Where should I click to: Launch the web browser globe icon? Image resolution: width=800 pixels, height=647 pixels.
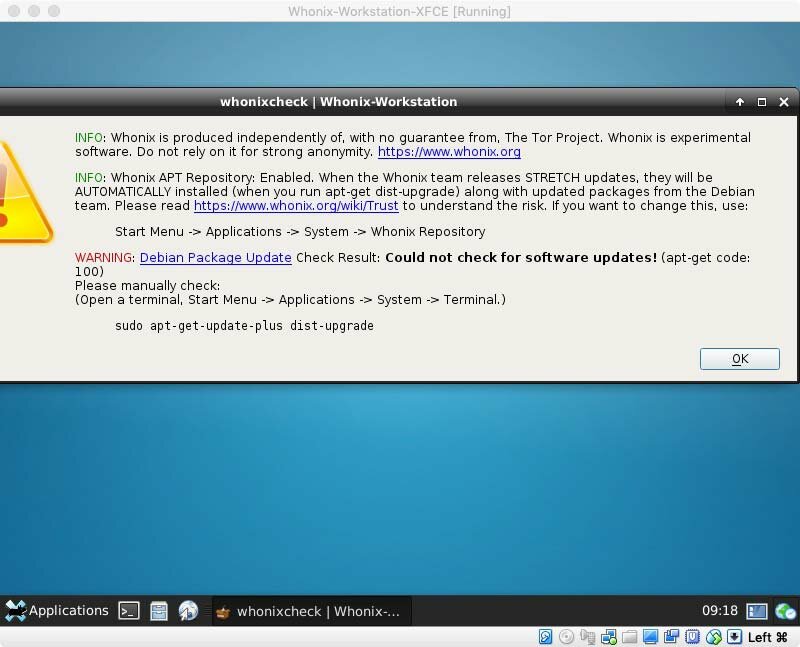[188, 611]
